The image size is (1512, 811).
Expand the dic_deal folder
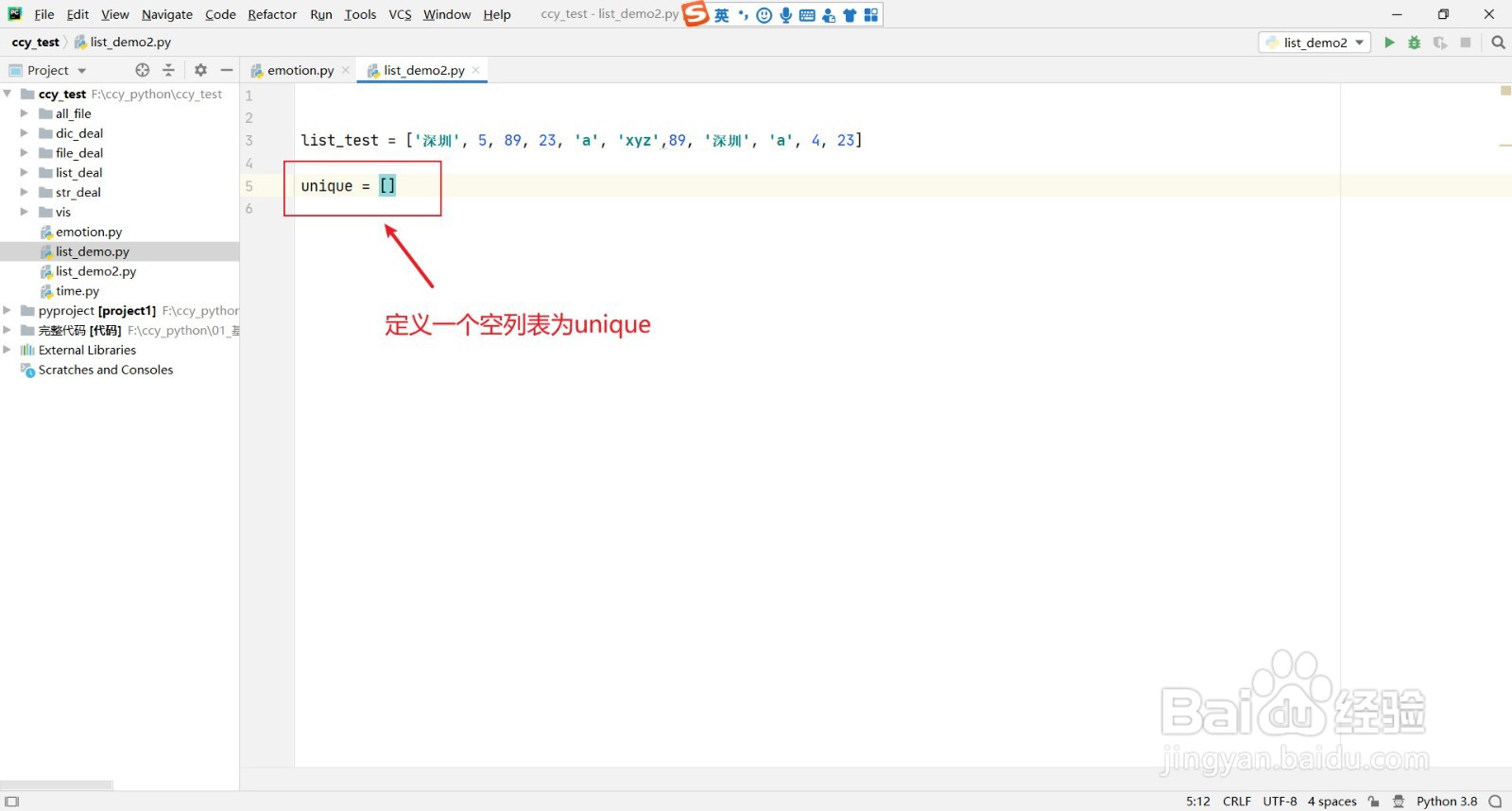[25, 133]
